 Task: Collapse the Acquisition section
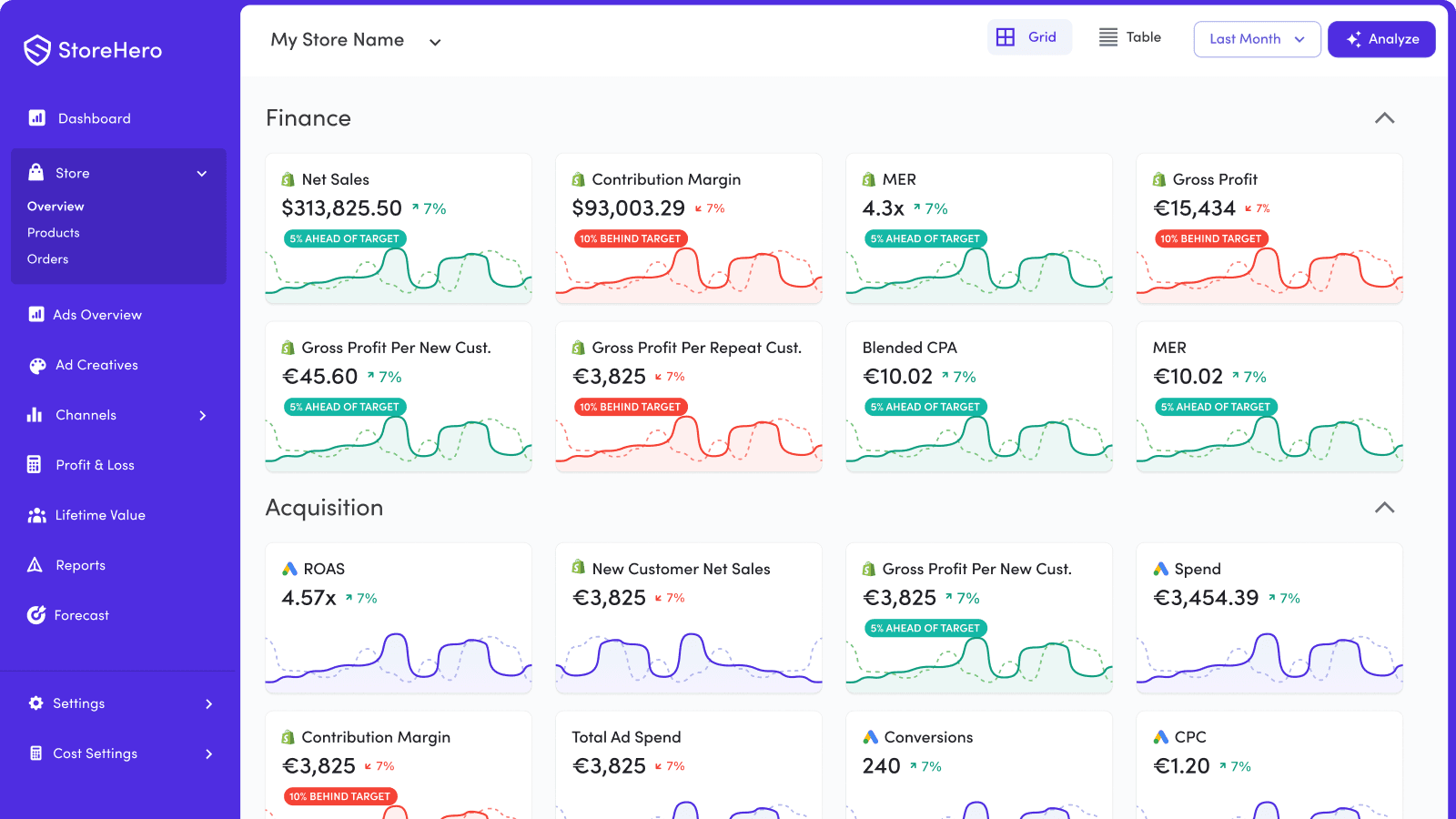point(1384,508)
